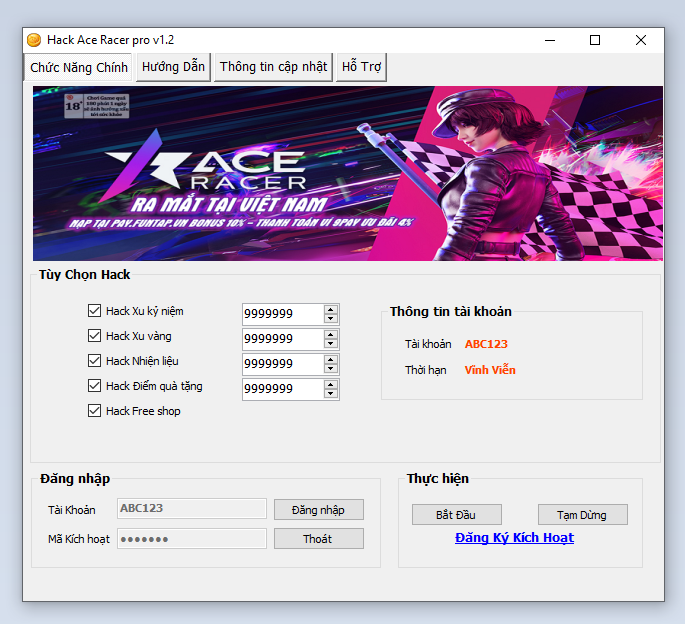Screen dimensions: 686x624
Task: Open the Hướng Dẫn tab
Action: click(x=173, y=67)
